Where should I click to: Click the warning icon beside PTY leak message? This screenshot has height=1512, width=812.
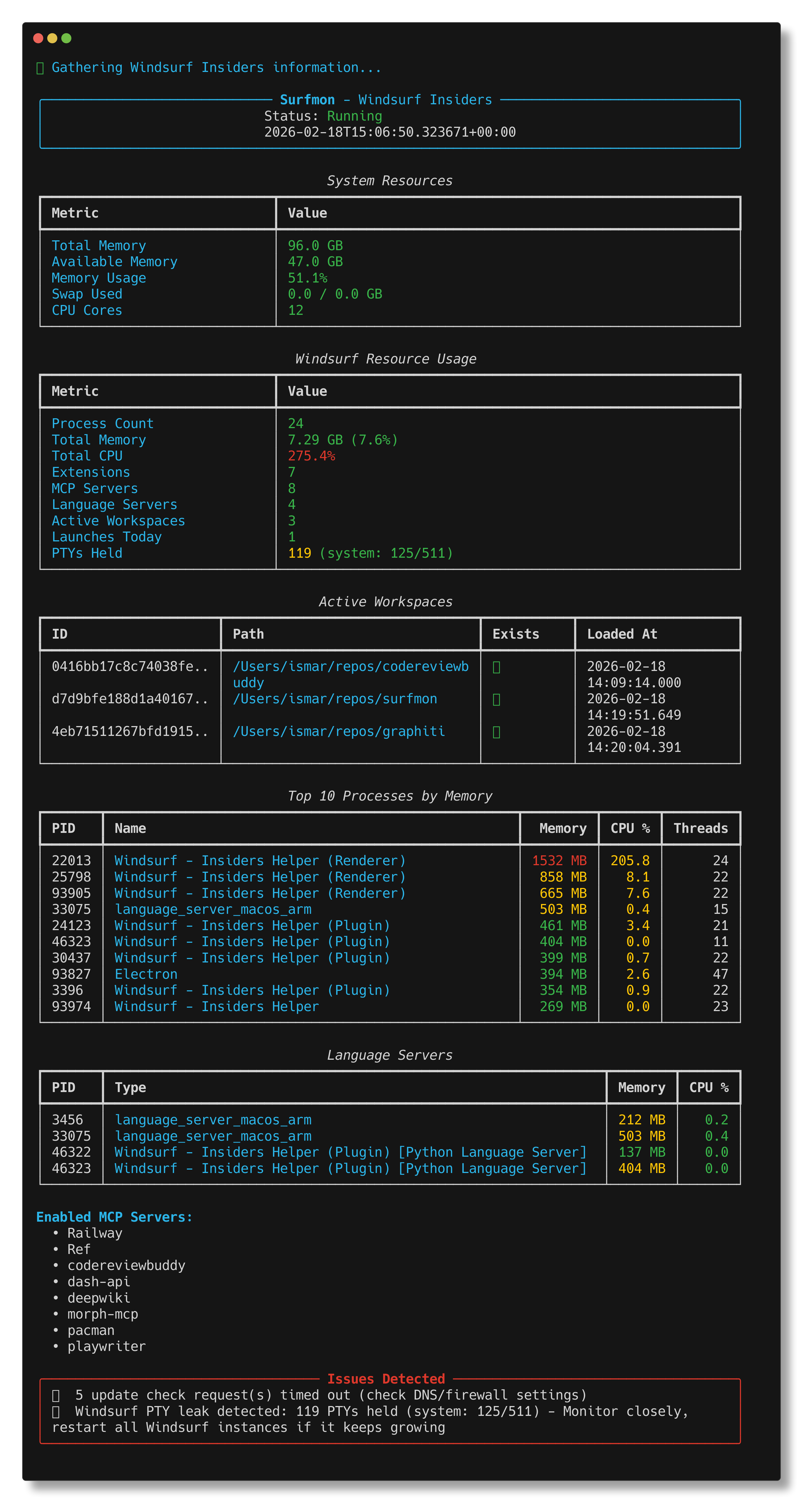pos(56,1412)
